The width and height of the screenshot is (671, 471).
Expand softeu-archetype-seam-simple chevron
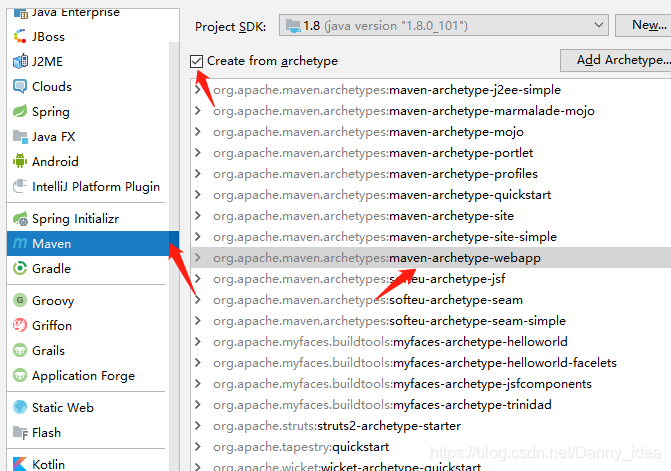point(198,320)
